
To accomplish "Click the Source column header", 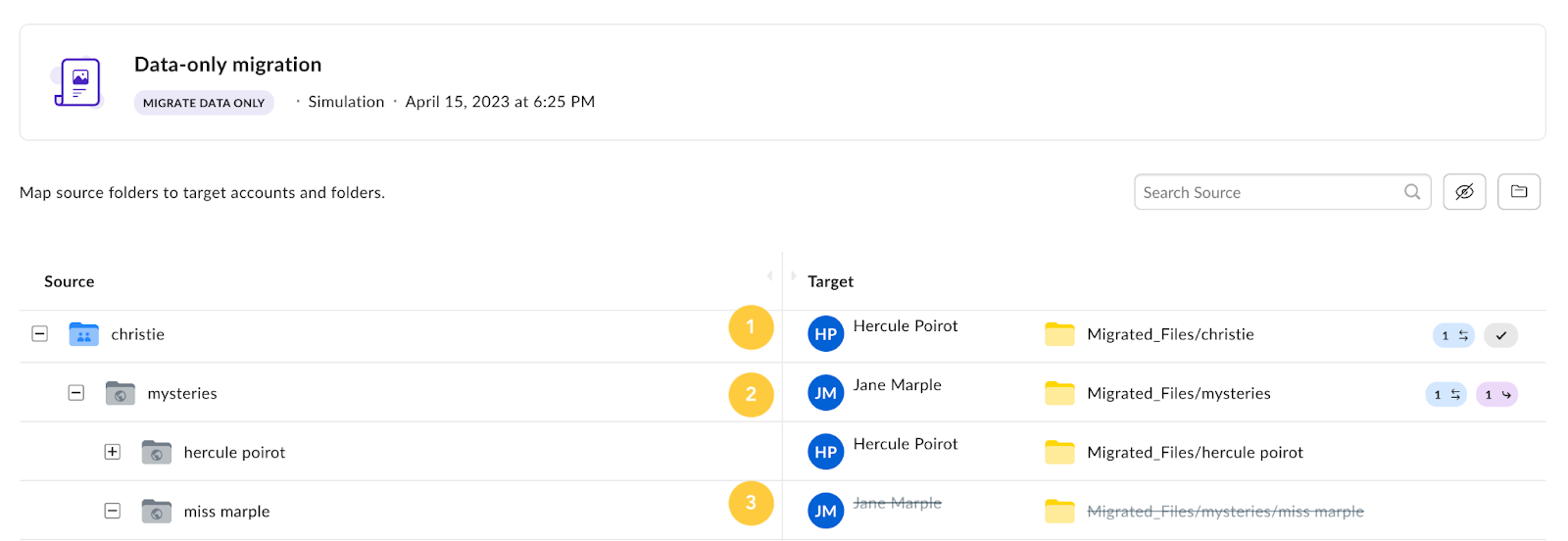I will point(70,281).
